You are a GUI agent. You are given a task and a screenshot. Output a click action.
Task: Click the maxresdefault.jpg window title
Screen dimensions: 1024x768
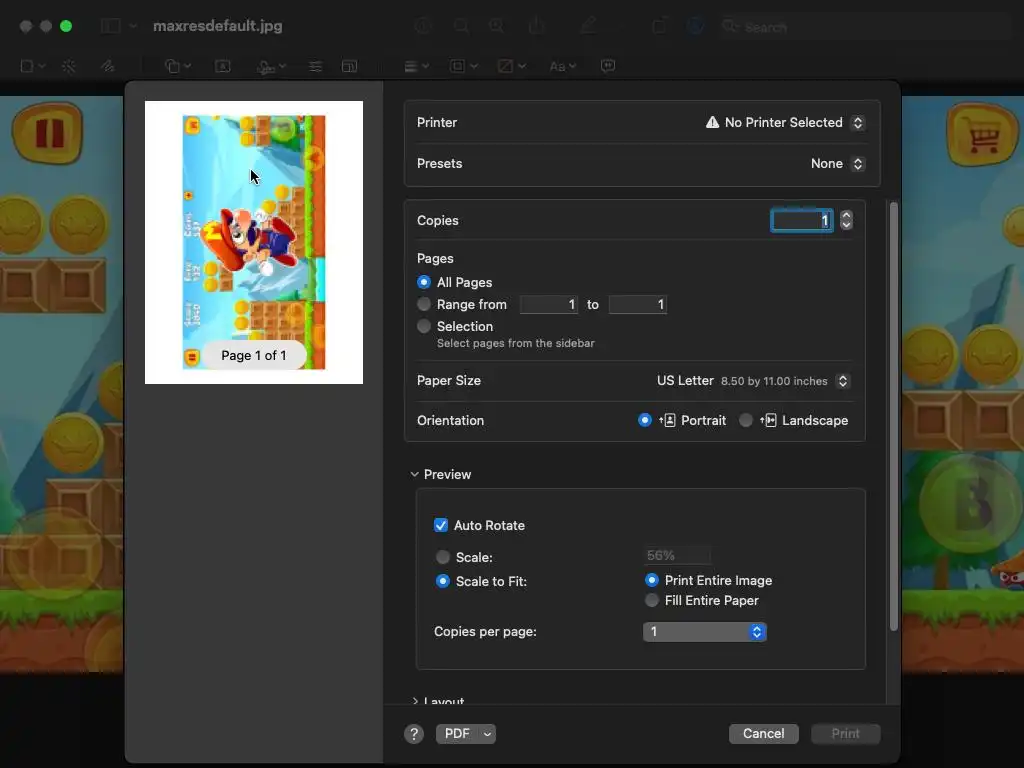(217, 26)
